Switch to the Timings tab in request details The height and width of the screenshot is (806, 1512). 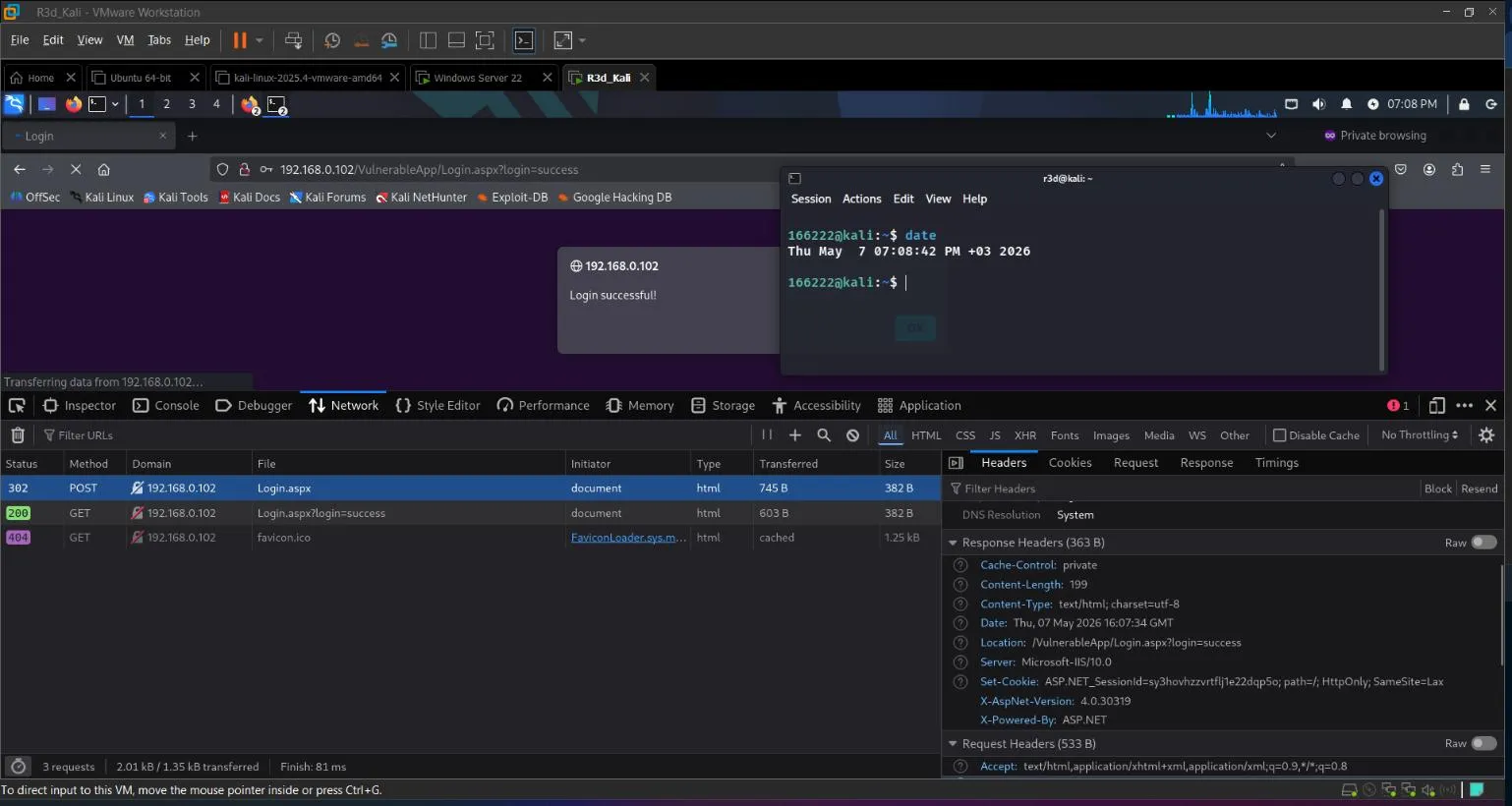(x=1276, y=462)
